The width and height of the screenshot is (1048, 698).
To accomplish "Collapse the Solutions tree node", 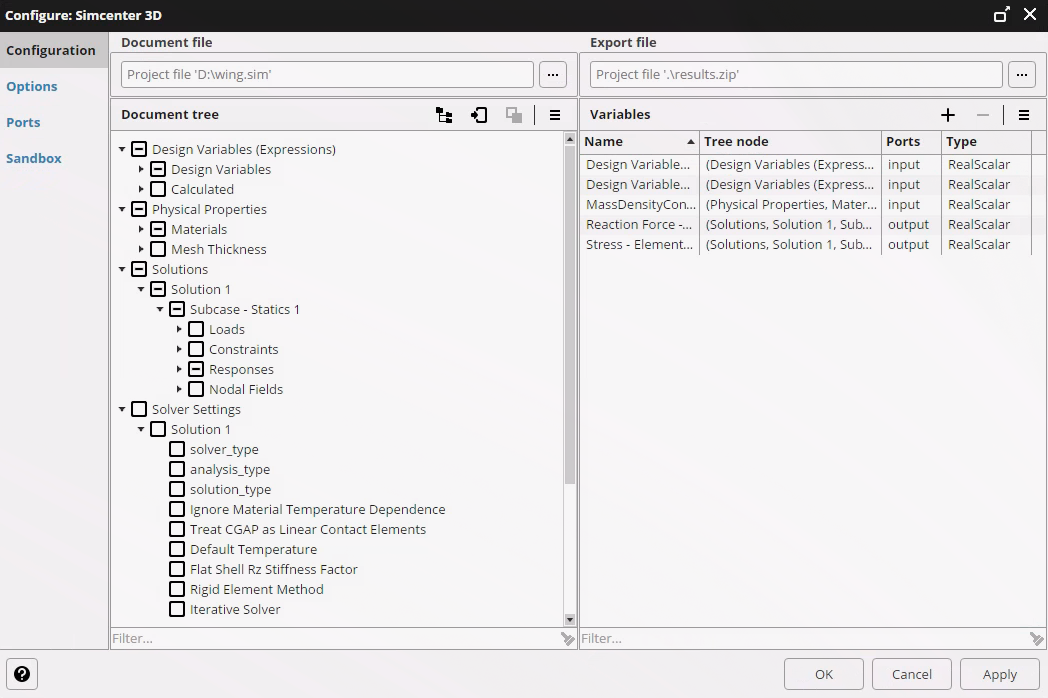I will (x=122, y=269).
